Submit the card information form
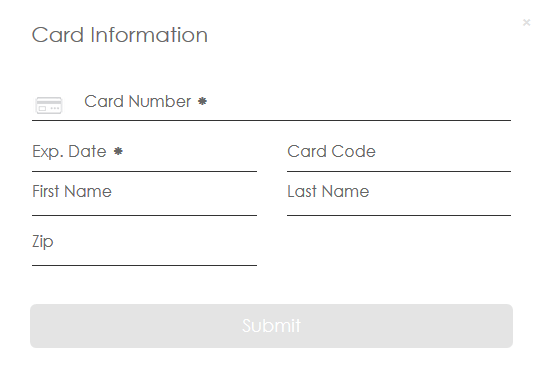The image size is (541, 367). (x=271, y=326)
